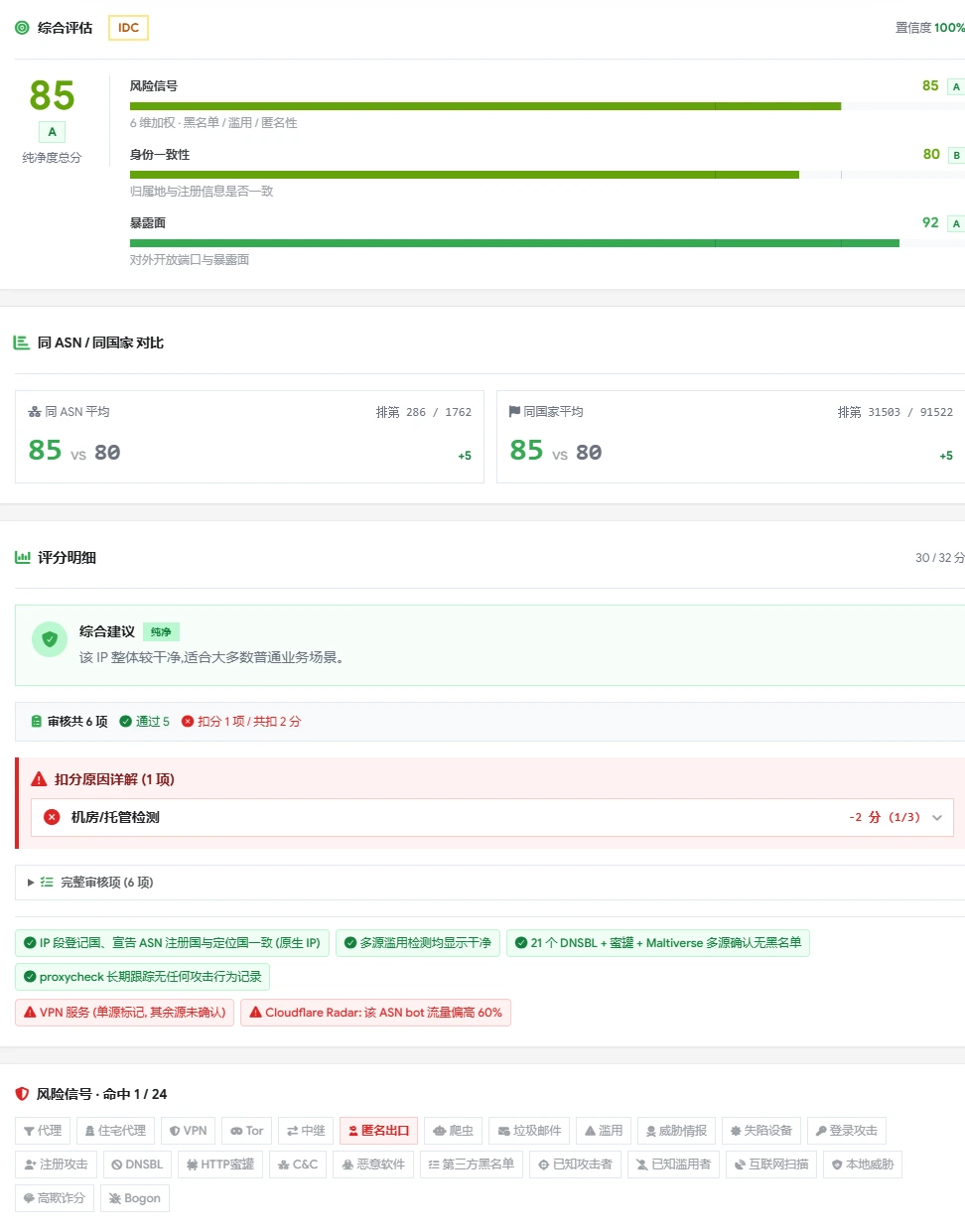Click the shield icon beside 风险信号 · 命中
The height and width of the screenshot is (1232, 965).
22,1094
